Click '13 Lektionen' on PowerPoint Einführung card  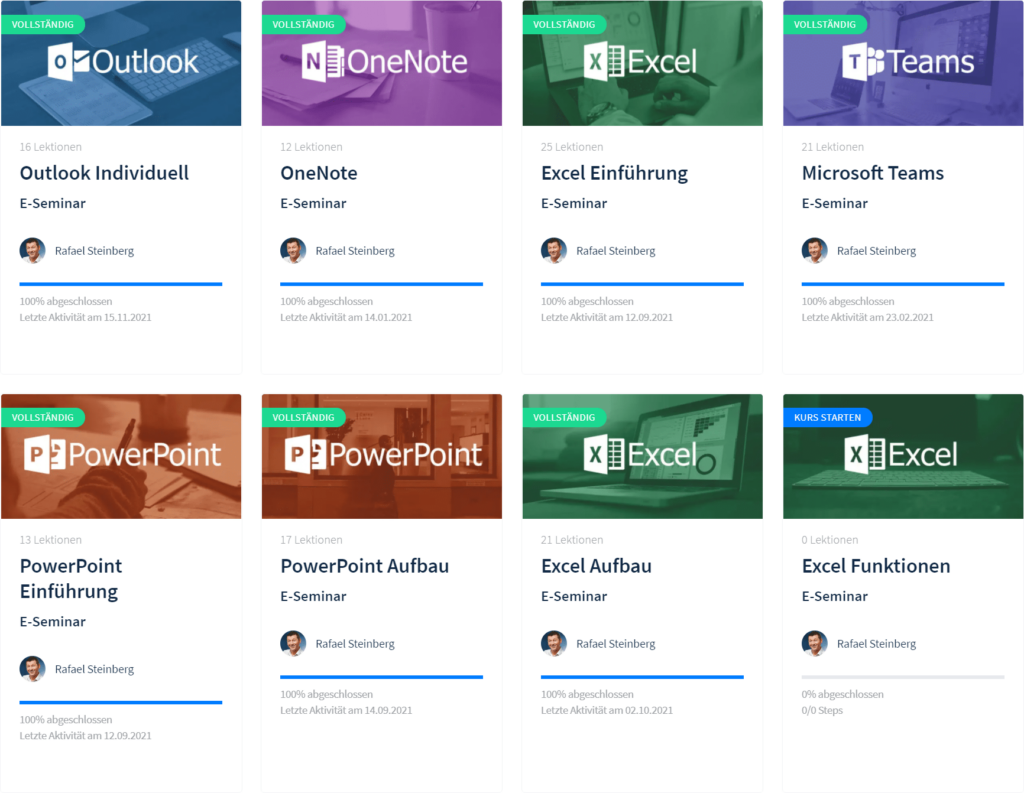click(x=50, y=540)
